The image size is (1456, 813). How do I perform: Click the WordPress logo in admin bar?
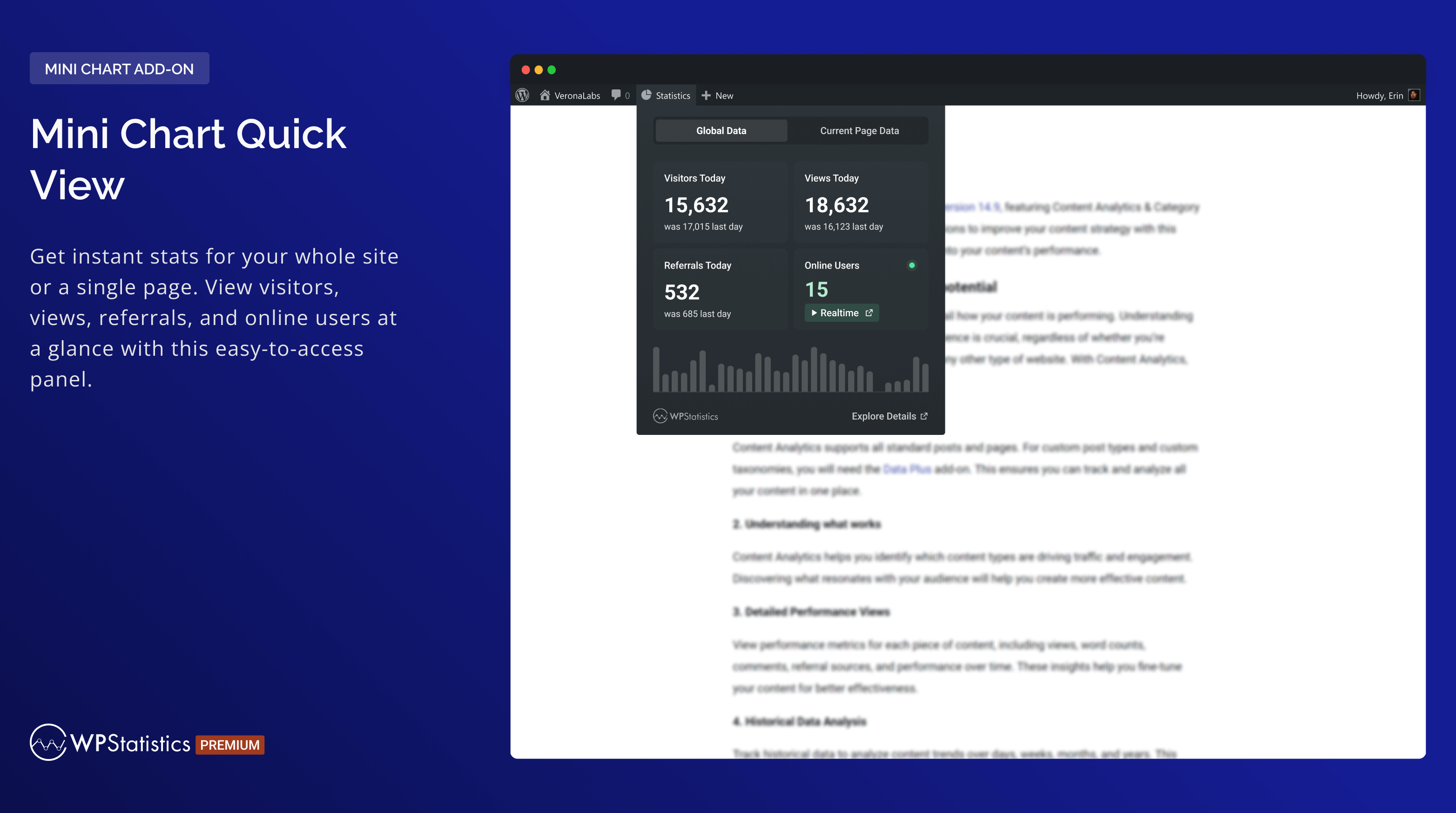(x=522, y=95)
